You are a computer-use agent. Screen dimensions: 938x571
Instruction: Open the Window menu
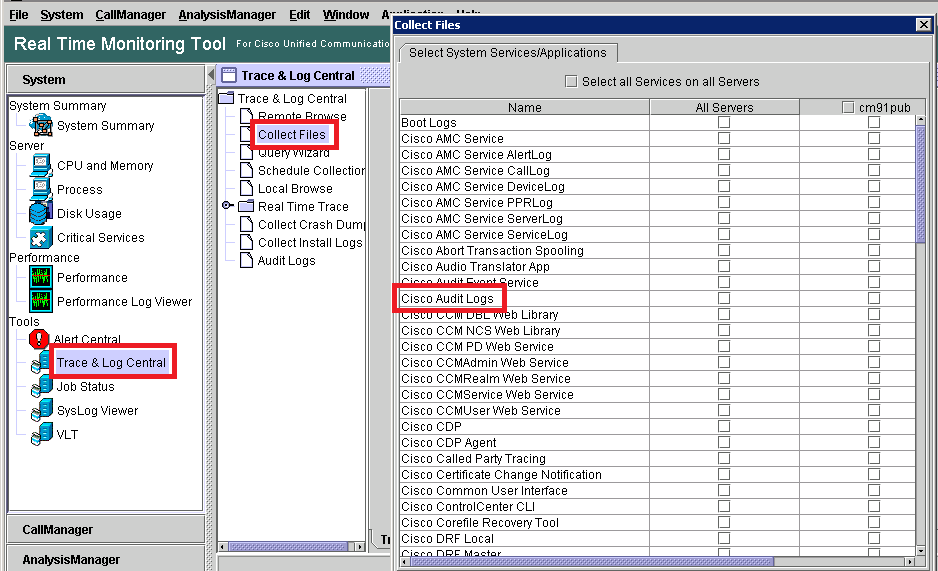[346, 14]
